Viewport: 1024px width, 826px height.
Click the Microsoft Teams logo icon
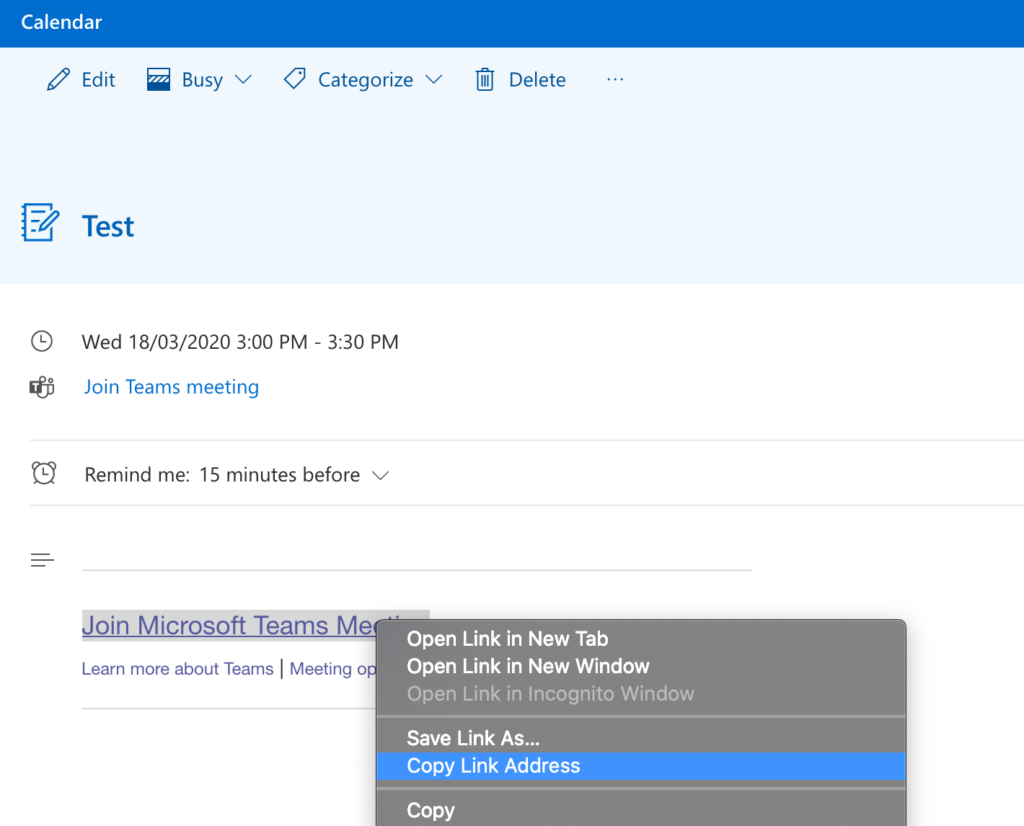pos(42,387)
